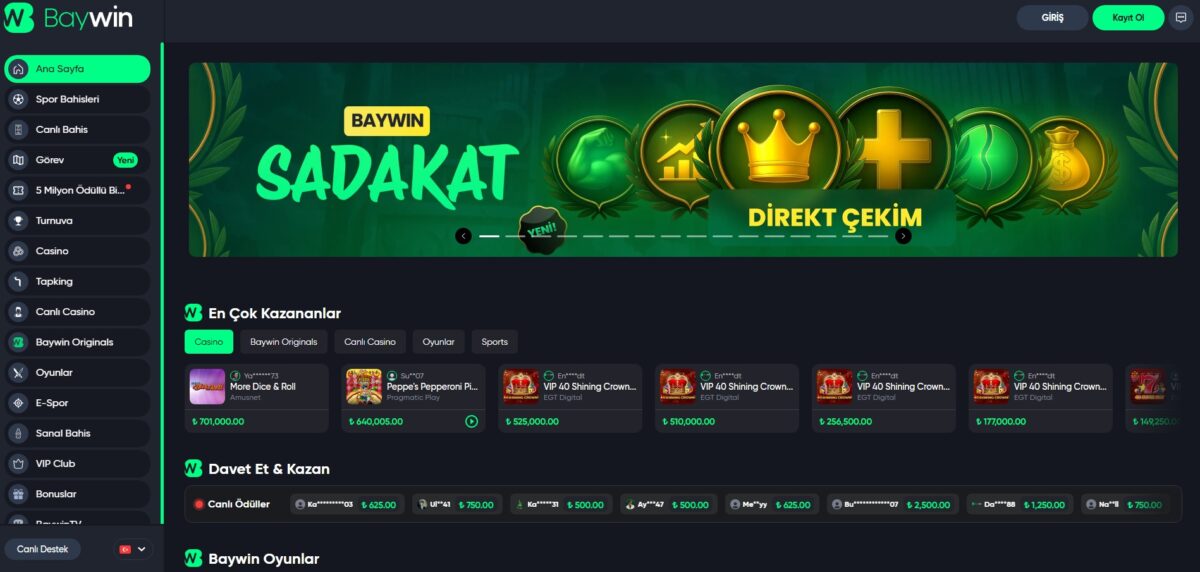The height and width of the screenshot is (572, 1200).
Task: Click the play icon on Peppe's Pepperoni card
Action: click(x=471, y=421)
